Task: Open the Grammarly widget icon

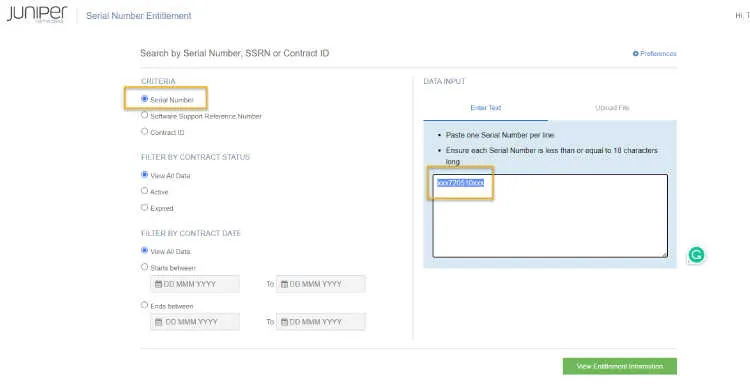Action: (x=696, y=255)
